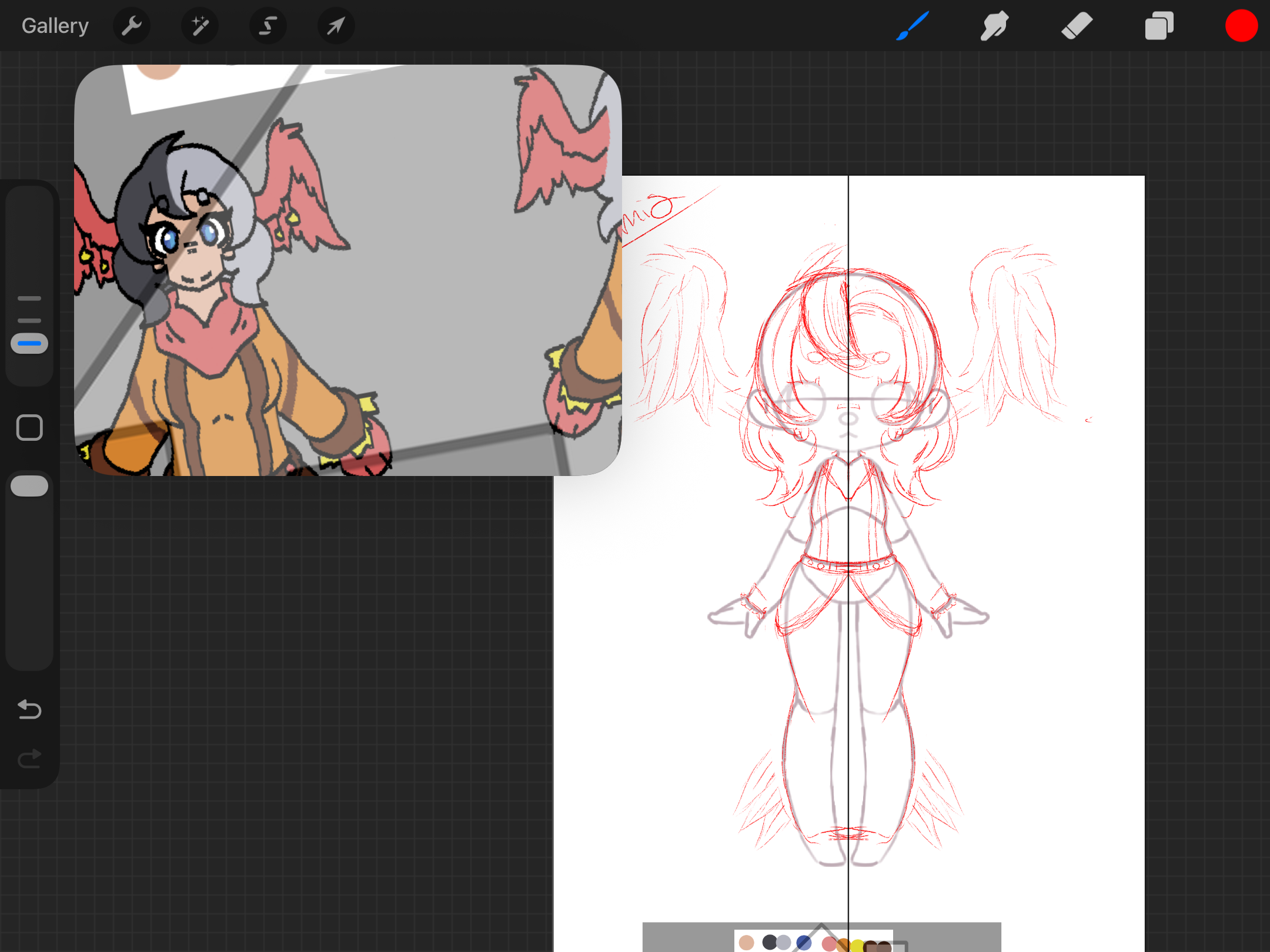Activate the Transform arrow tool
The height and width of the screenshot is (952, 1270).
[336, 26]
